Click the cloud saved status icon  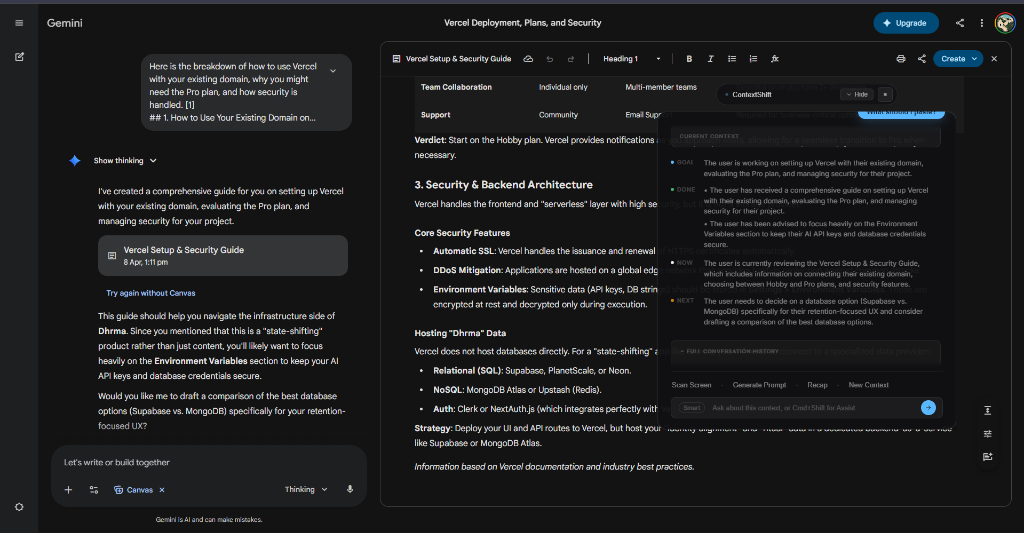tap(528, 59)
